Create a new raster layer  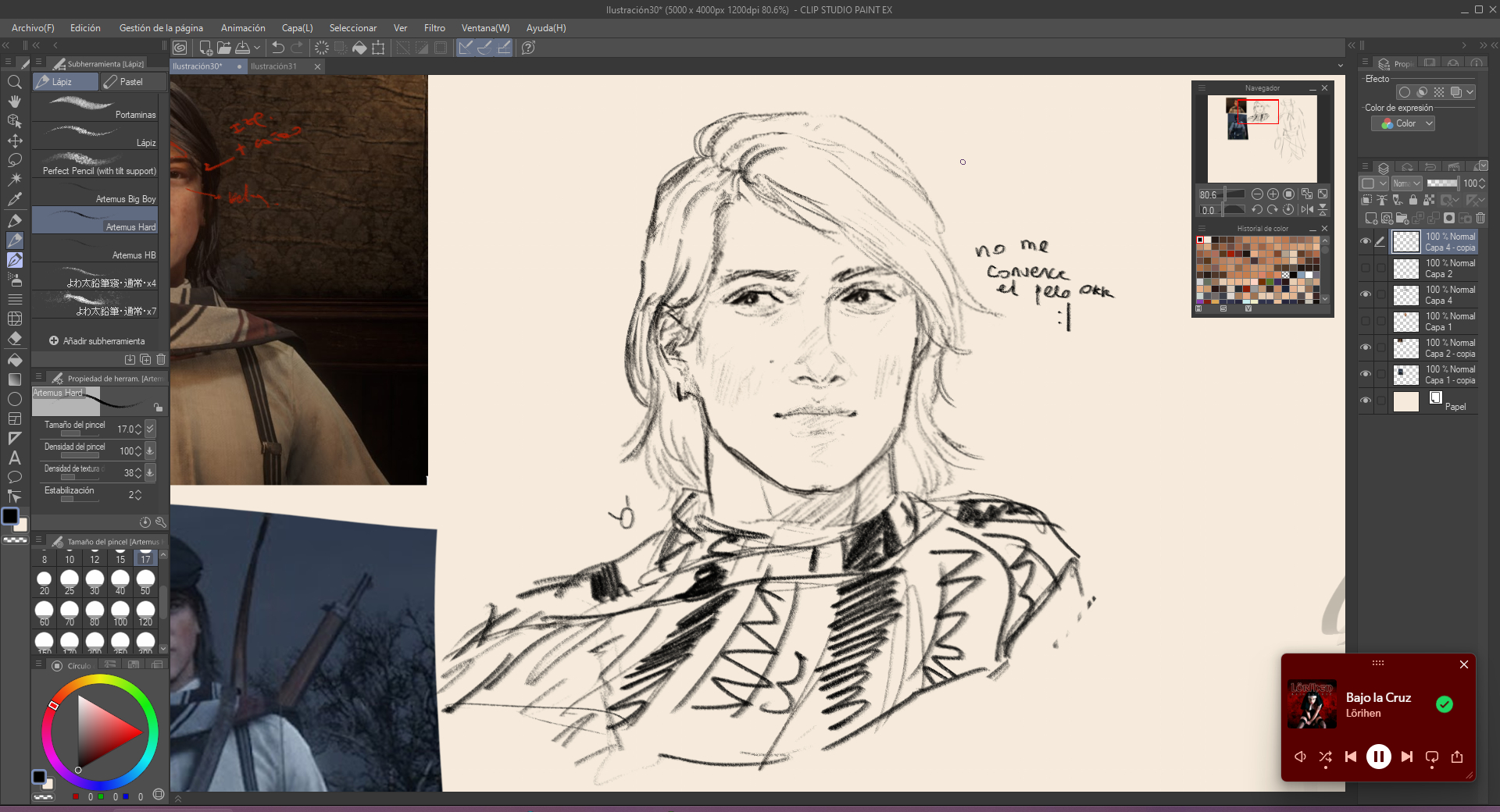coord(1370,219)
